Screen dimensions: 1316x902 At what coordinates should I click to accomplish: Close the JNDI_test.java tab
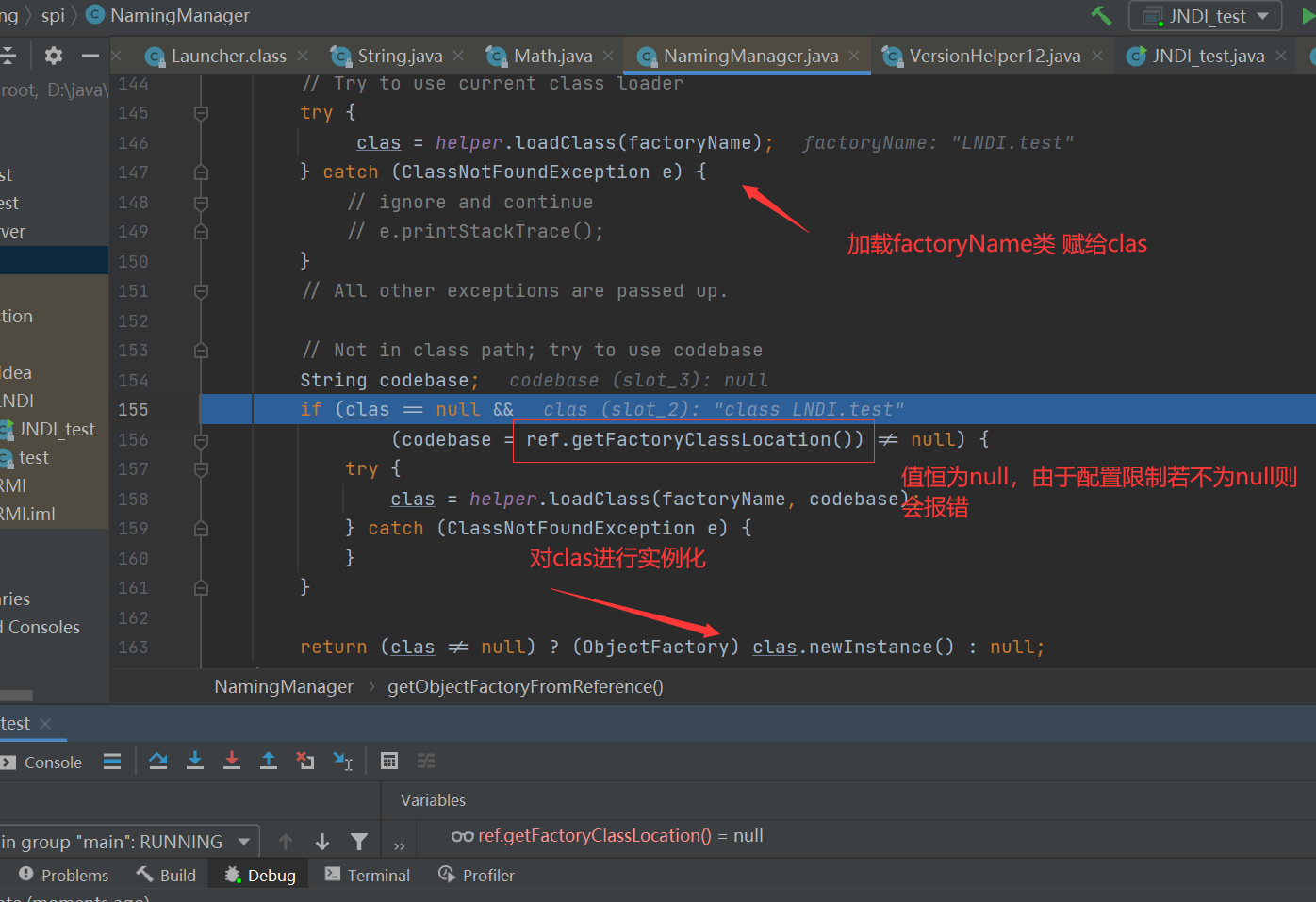tap(1281, 57)
